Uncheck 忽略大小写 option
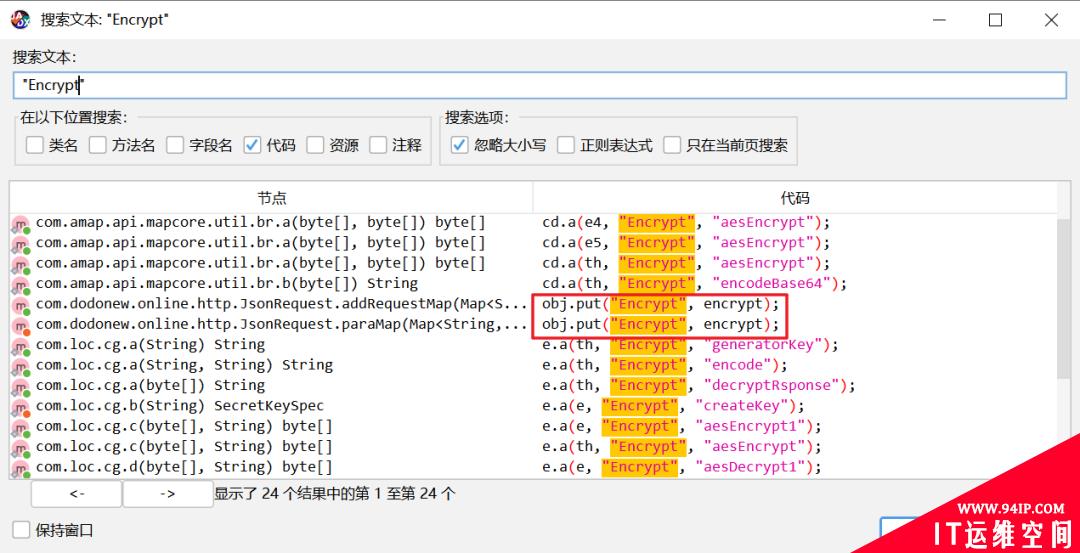The height and width of the screenshot is (553, 1080). [x=459, y=145]
